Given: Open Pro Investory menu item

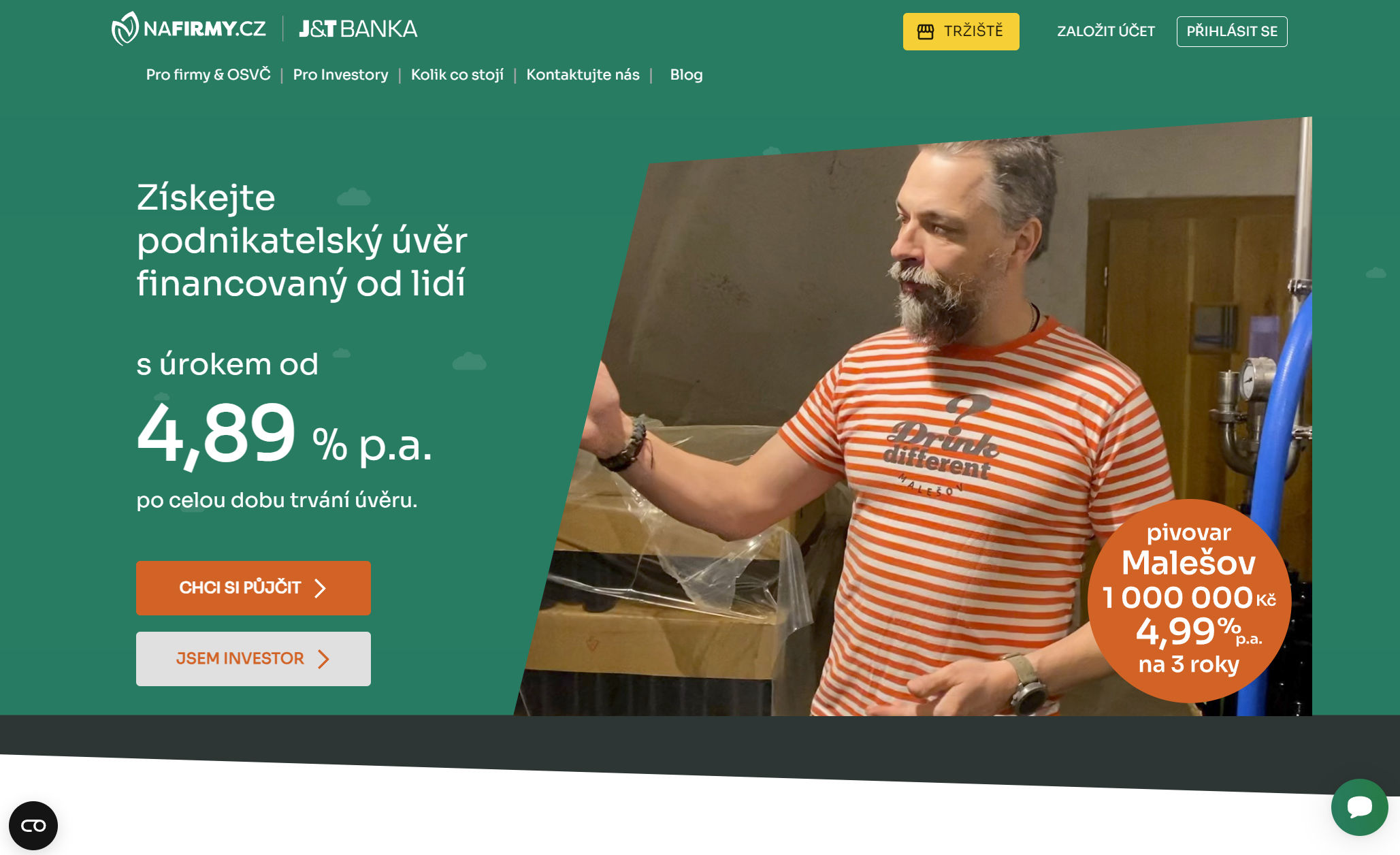Looking at the screenshot, I should (340, 75).
